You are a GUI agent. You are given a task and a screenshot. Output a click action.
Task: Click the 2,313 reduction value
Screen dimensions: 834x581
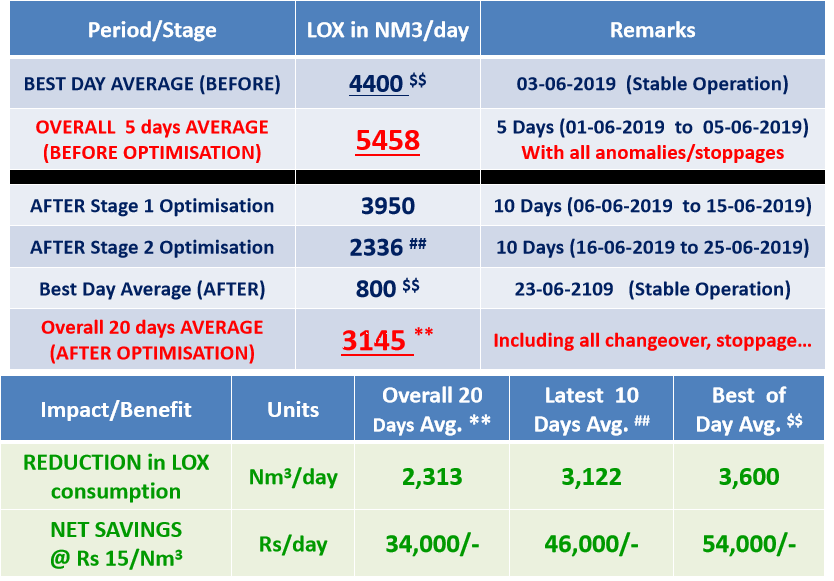pyautogui.click(x=431, y=477)
